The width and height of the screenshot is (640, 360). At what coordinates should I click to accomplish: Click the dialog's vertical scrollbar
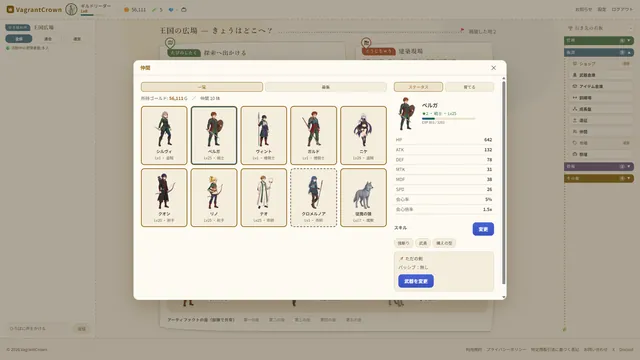pyautogui.click(x=504, y=182)
